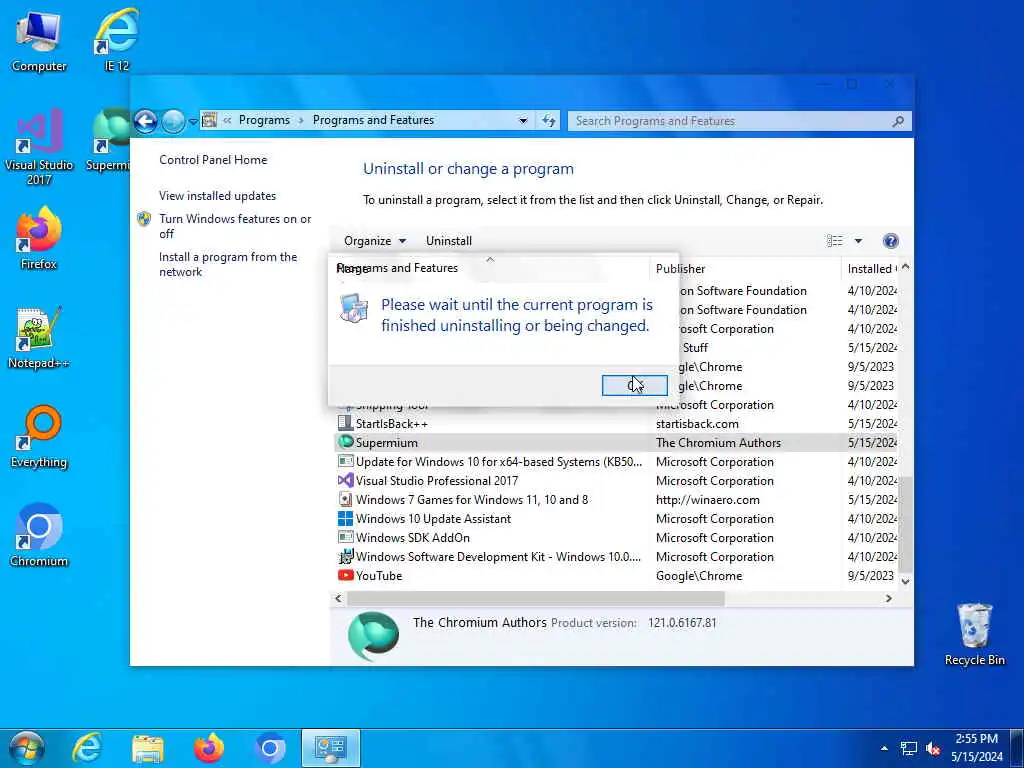Click the startisback.com publisher cell

pyautogui.click(x=697, y=424)
